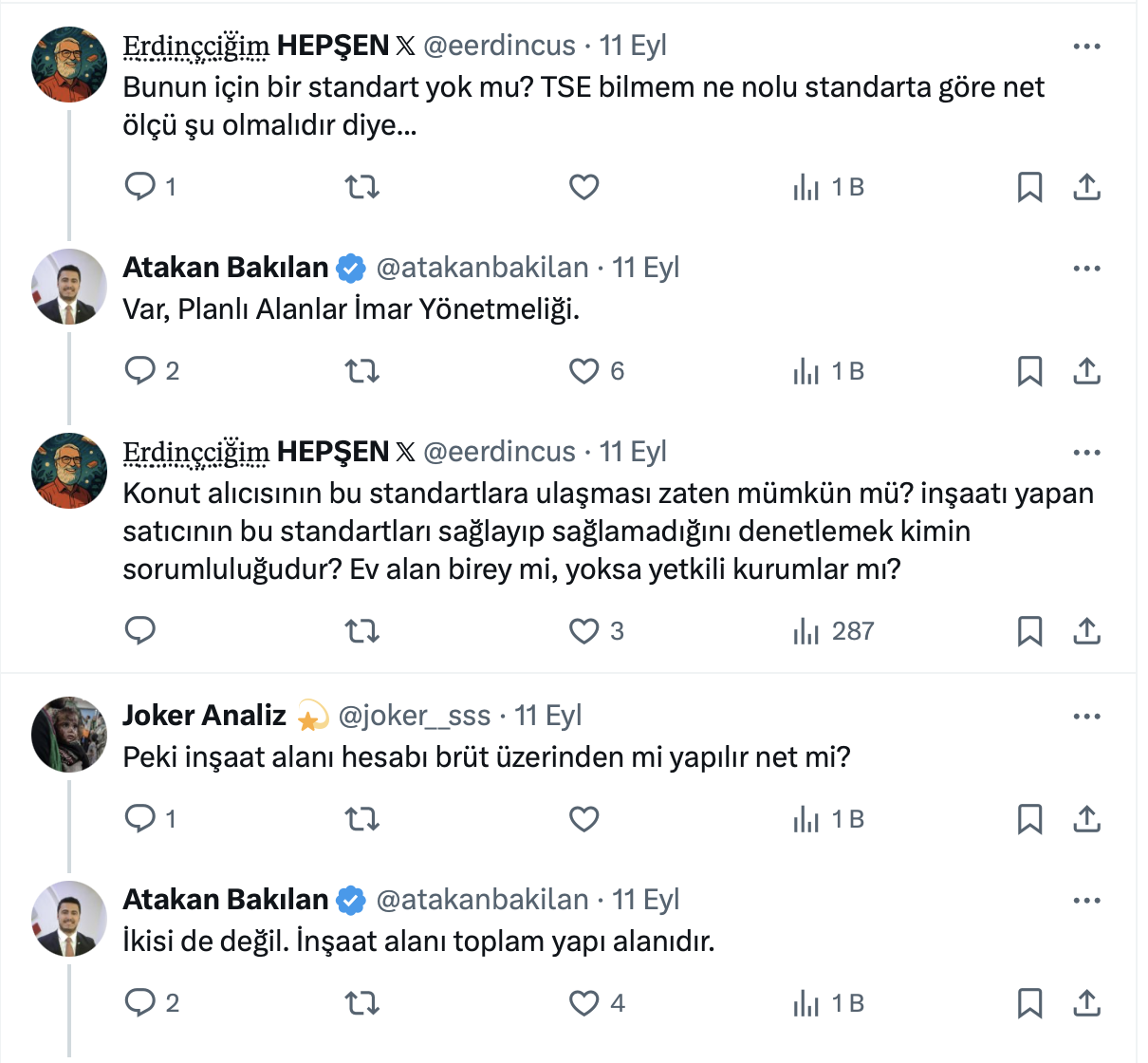Retweet Erdinççiğim's 'Konut alıcısının' tweet

(x=361, y=631)
